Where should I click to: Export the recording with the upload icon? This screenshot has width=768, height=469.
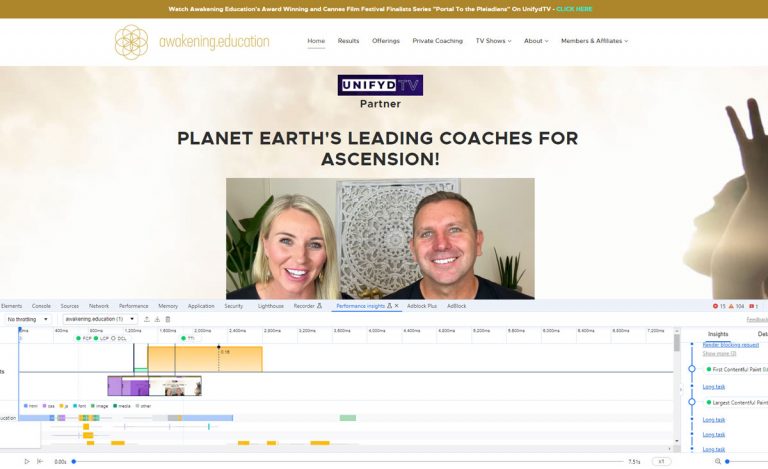146,319
